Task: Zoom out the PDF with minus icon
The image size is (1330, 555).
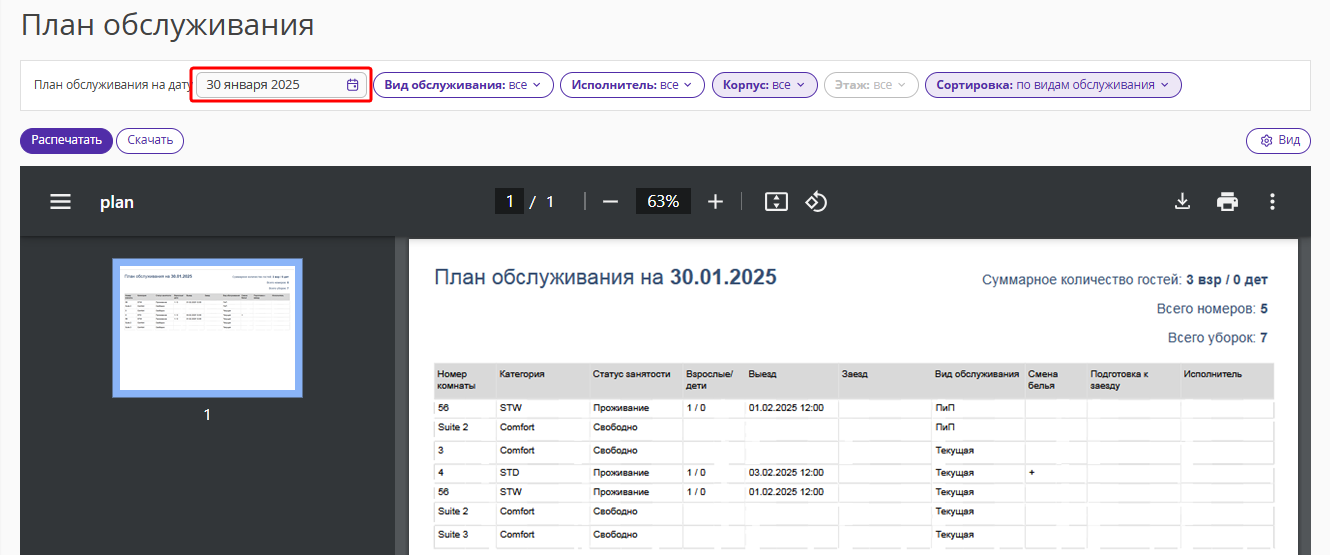Action: 610,202
